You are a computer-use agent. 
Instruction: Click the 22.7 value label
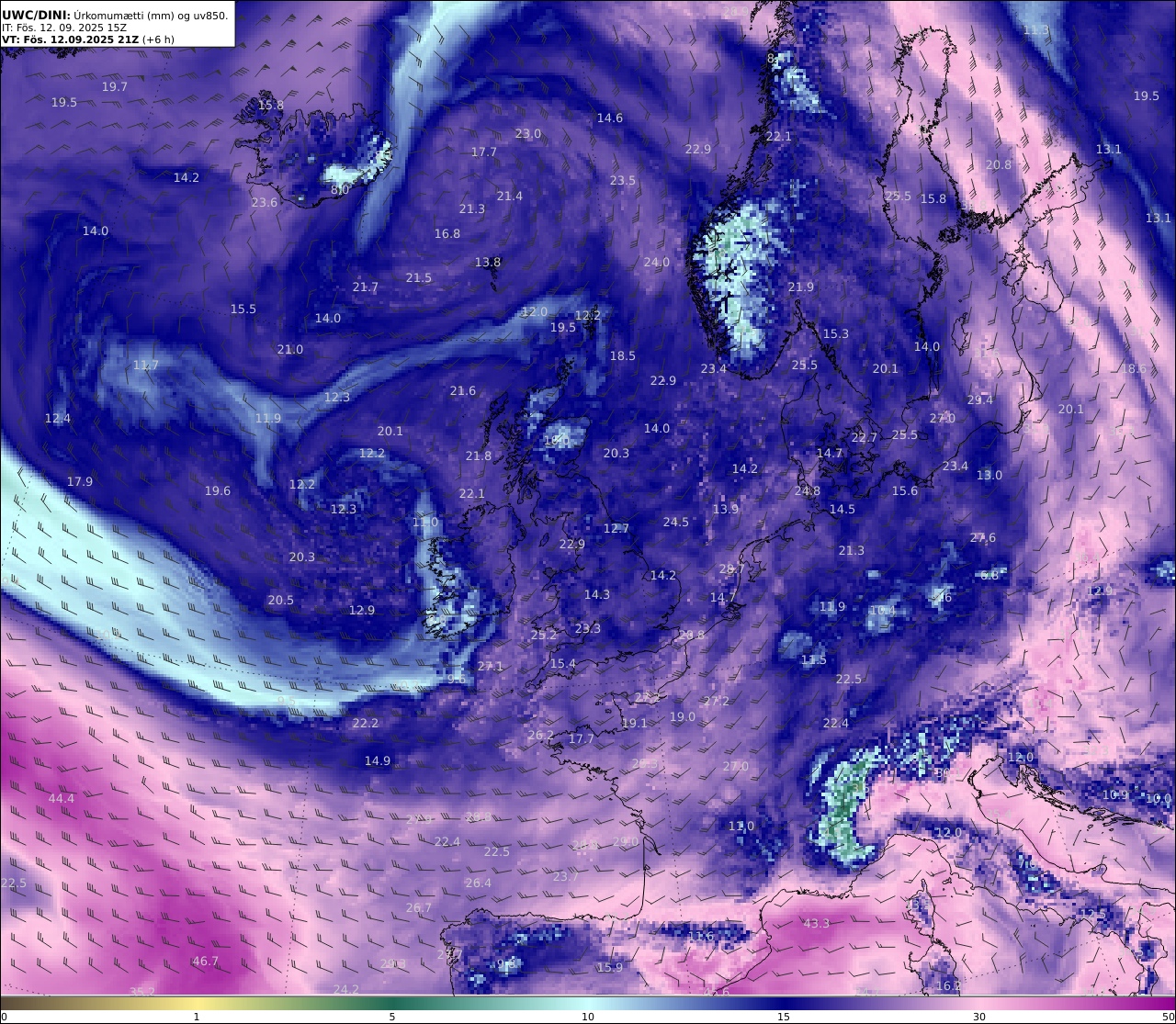[x=865, y=437]
